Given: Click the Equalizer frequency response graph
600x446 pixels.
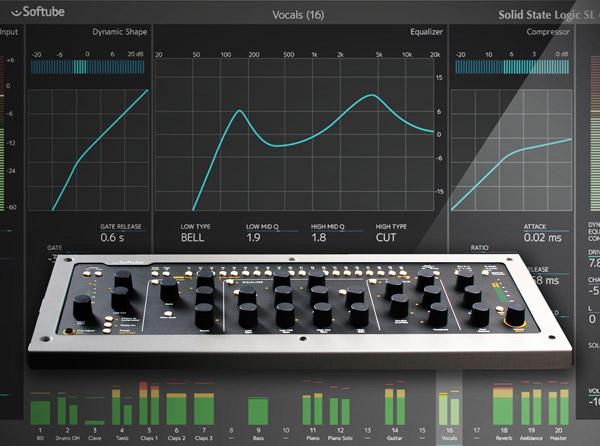Looking at the screenshot, I should (294, 134).
